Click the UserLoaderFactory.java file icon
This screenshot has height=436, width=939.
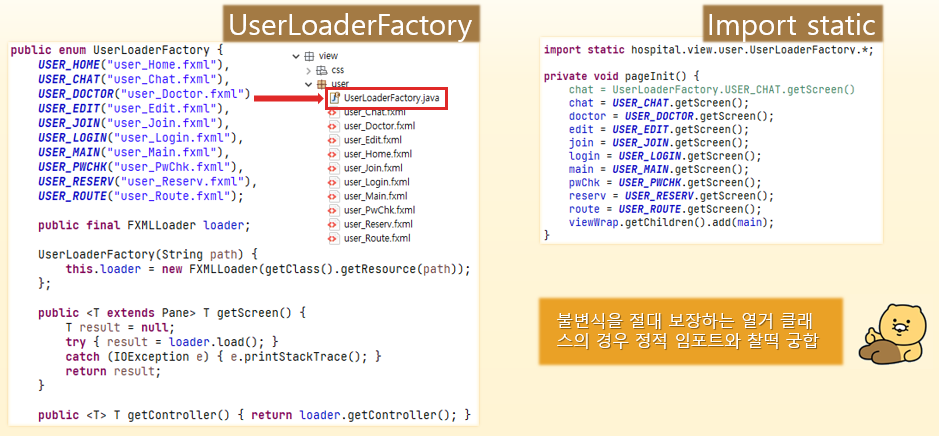pyautogui.click(x=335, y=99)
